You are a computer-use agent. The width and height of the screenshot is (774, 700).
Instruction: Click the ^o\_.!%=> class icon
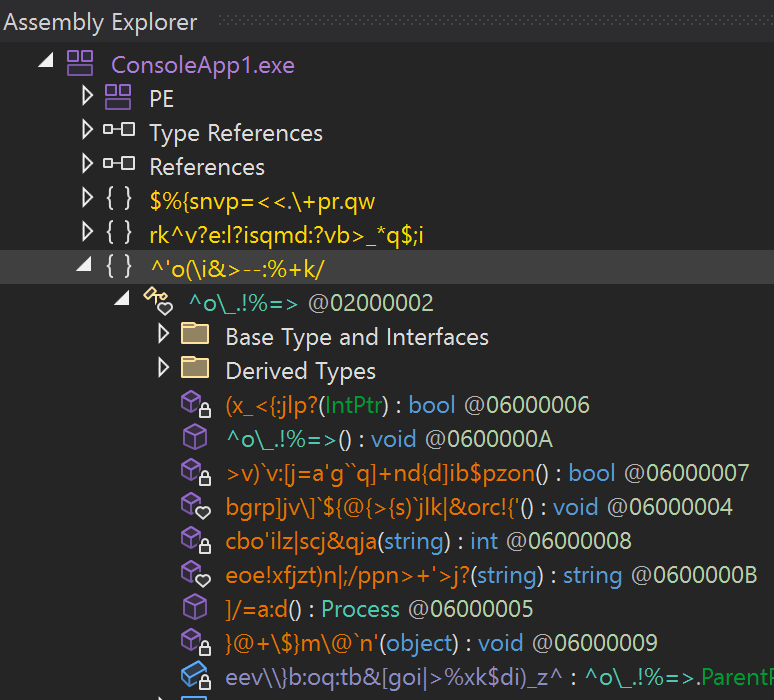(157, 301)
